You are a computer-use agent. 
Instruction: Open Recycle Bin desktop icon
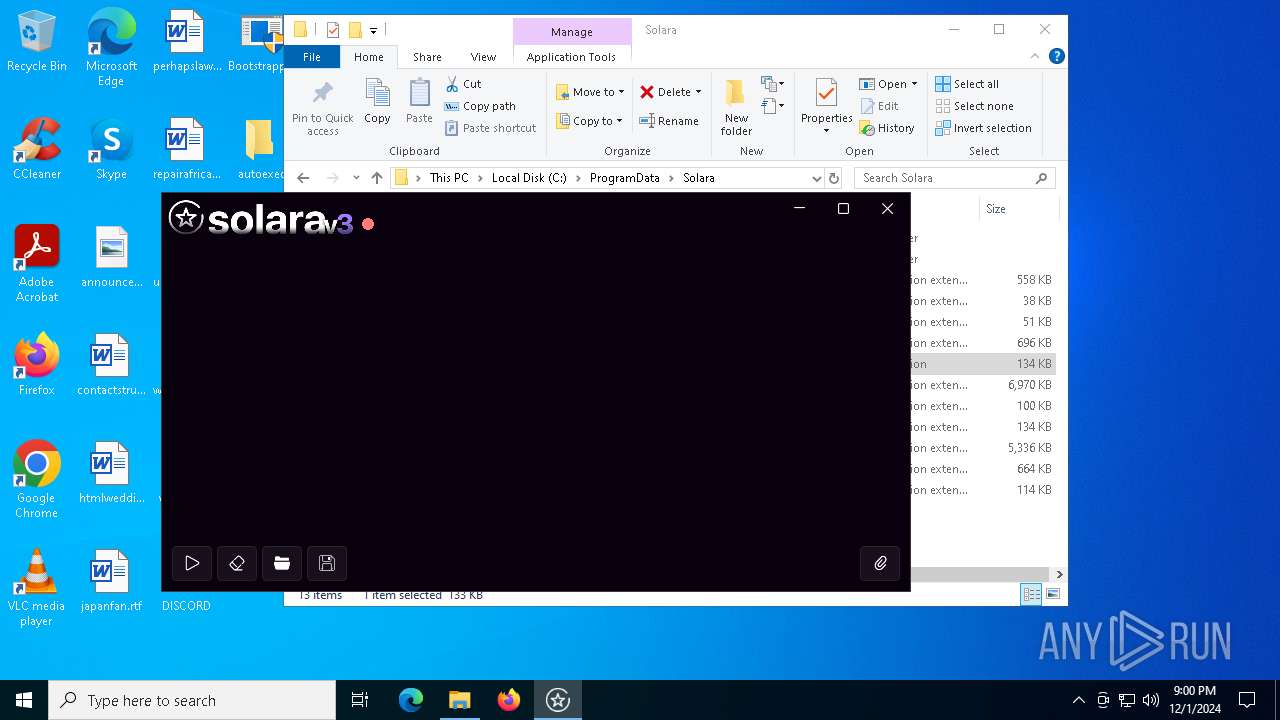37,42
